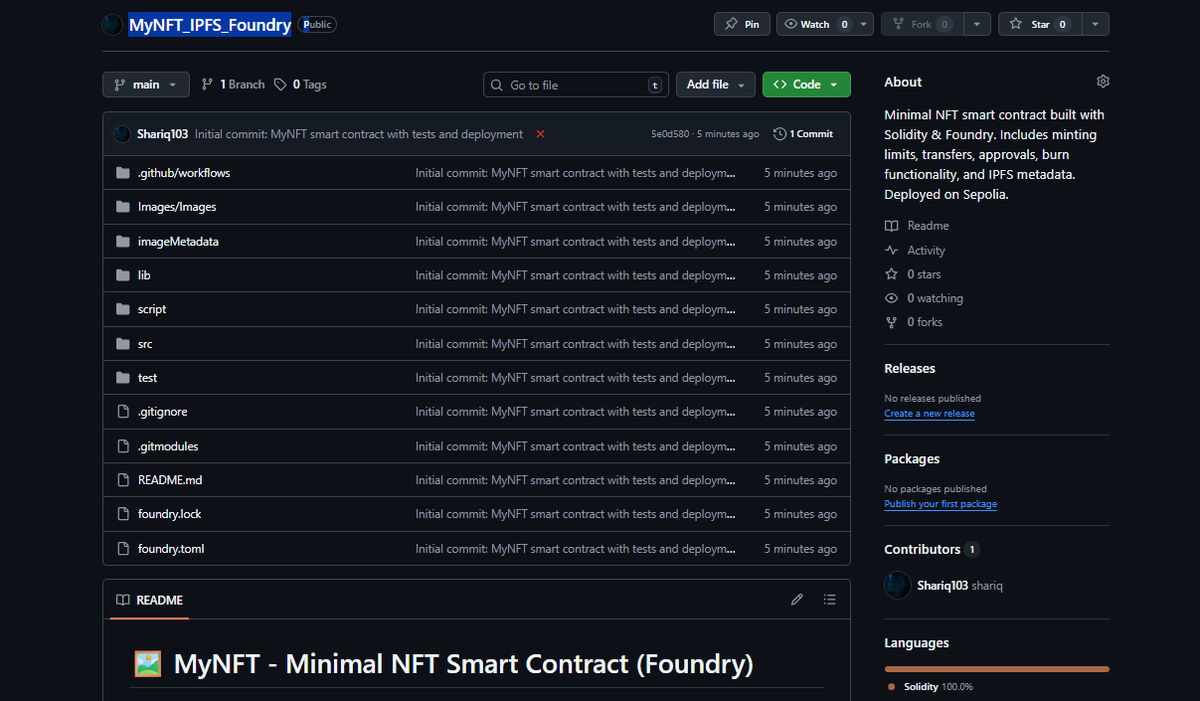Screen dimensions: 1200x701
Task: Open the lib folder
Action: pyautogui.click(x=144, y=275)
